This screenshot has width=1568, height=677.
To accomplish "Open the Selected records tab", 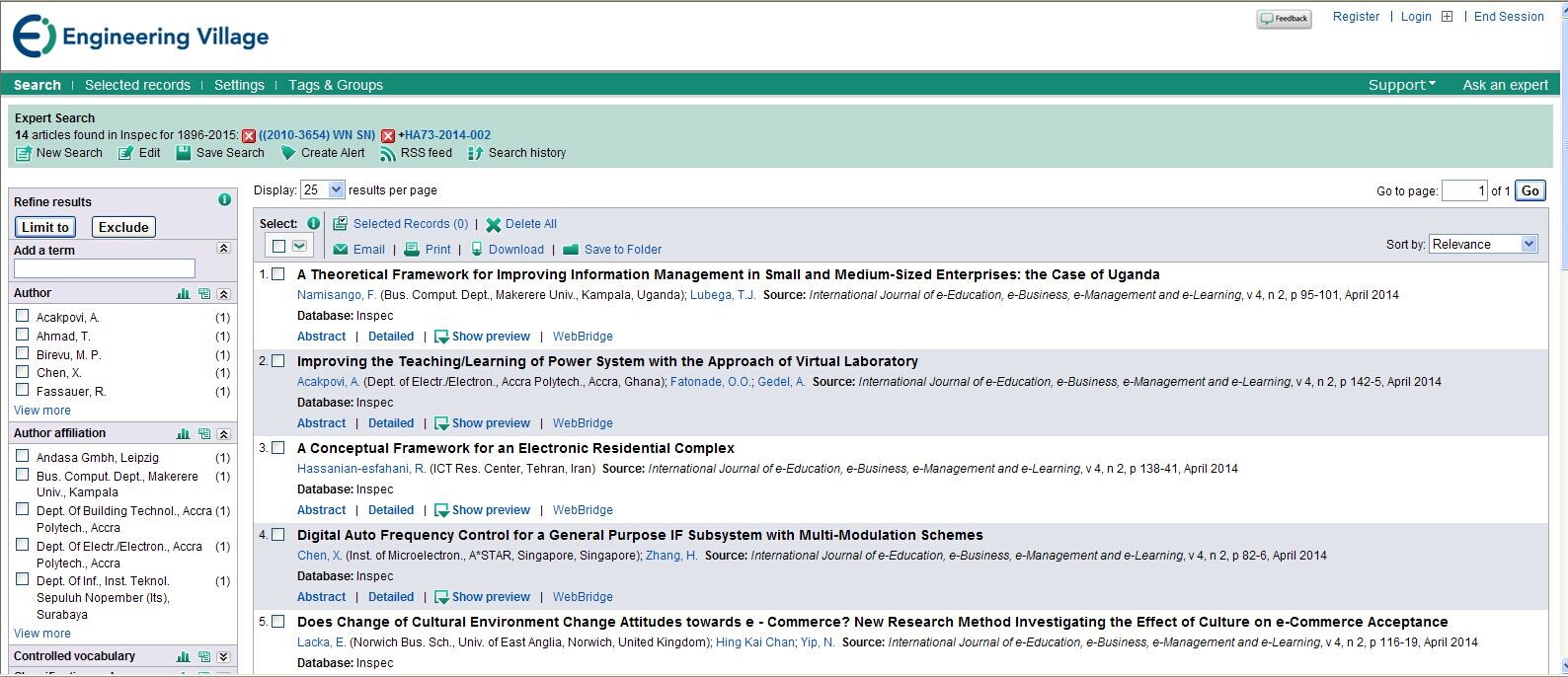I will pos(137,85).
